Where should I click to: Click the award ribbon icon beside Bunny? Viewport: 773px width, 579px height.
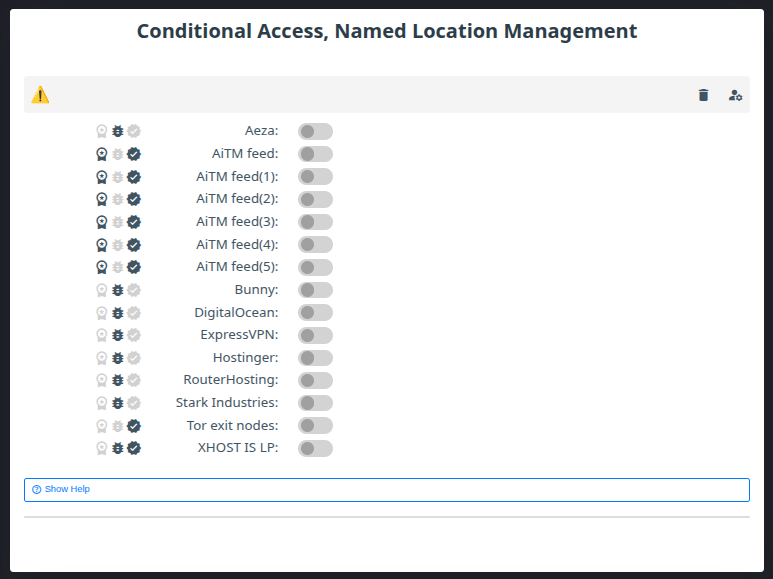pyautogui.click(x=101, y=290)
